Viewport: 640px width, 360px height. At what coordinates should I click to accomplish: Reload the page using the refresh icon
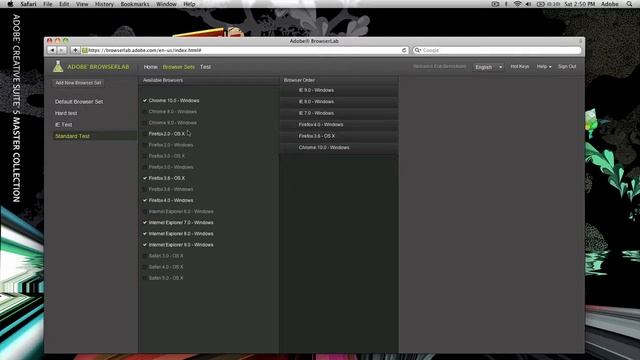click(404, 50)
